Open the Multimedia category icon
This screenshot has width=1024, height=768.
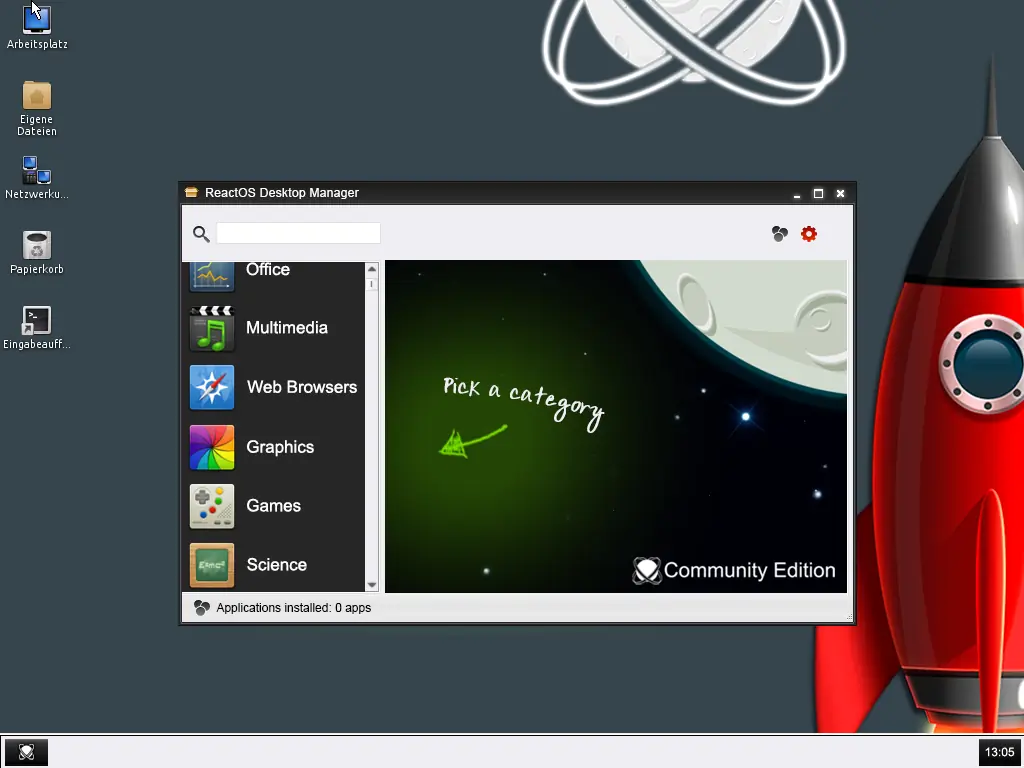coord(212,328)
